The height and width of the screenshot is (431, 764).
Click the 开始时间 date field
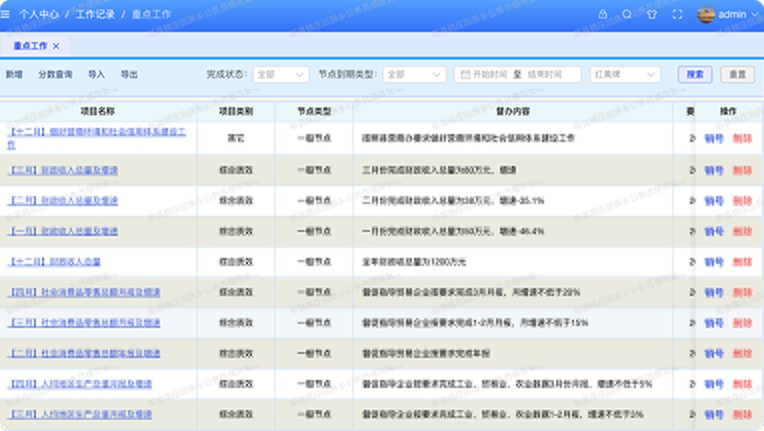[x=490, y=75]
